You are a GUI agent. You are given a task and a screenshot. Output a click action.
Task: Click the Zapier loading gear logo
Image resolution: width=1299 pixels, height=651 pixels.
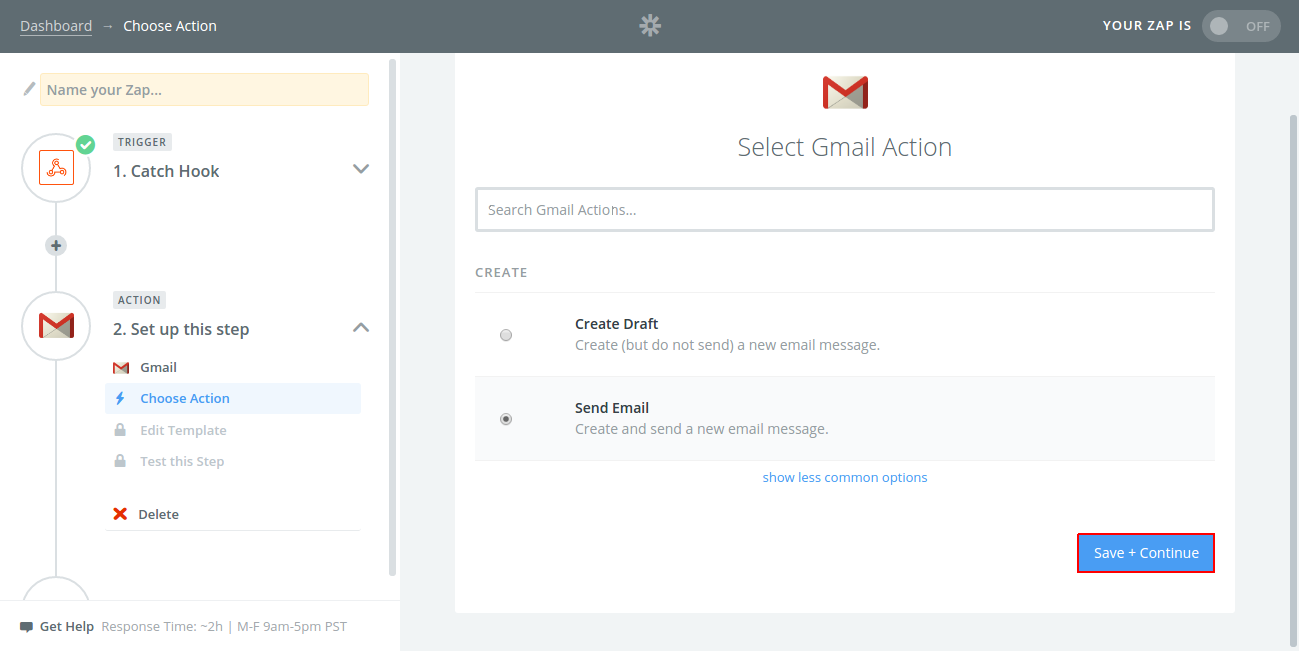coord(650,26)
